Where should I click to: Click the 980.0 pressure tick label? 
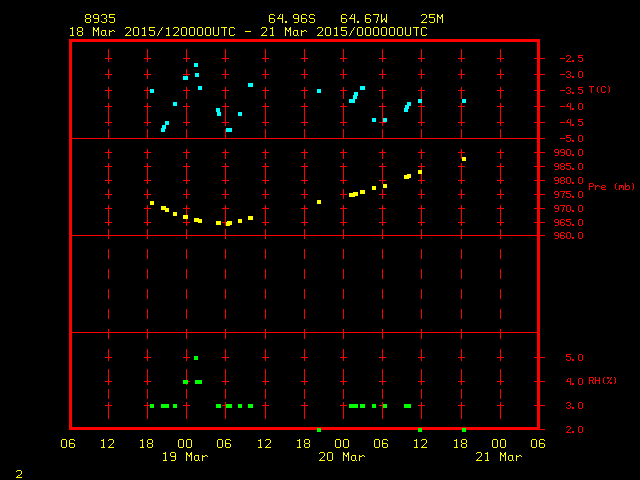[x=569, y=180]
